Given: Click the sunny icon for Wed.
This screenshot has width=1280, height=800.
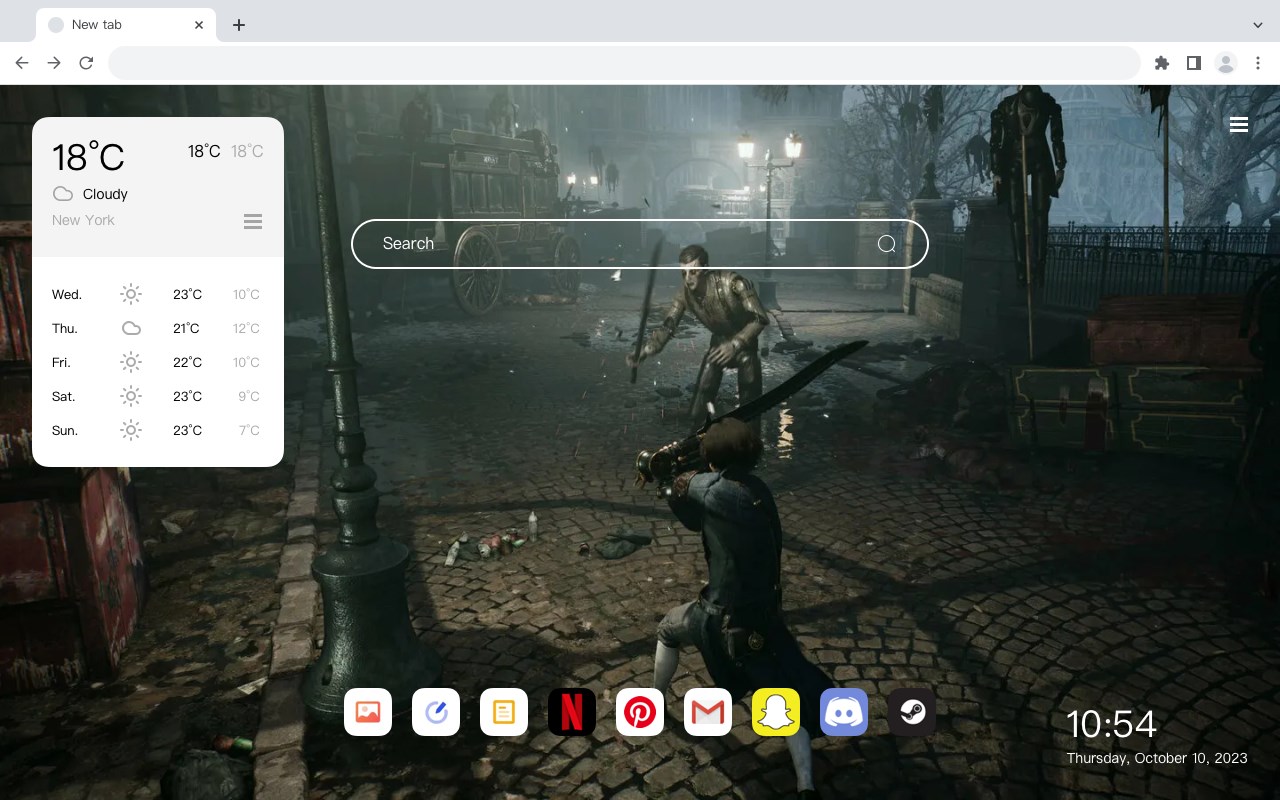Looking at the screenshot, I should pos(131,294).
